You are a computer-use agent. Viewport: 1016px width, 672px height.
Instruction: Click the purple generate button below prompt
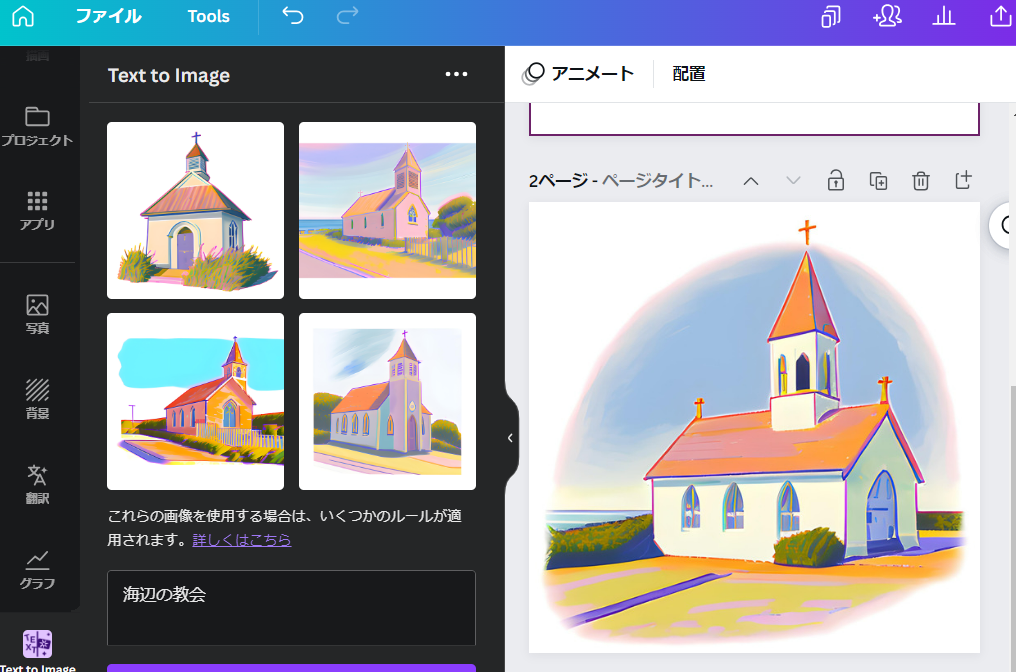292,668
